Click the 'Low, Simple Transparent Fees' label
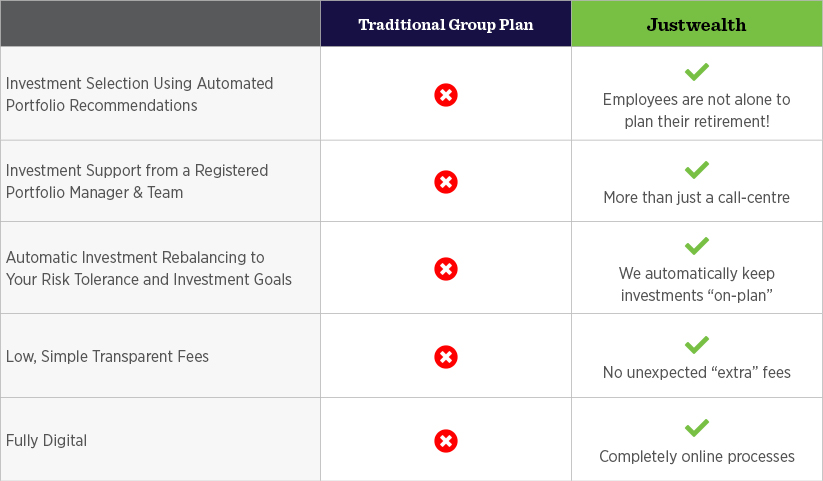Screen dimensions: 823x481 click(x=108, y=357)
